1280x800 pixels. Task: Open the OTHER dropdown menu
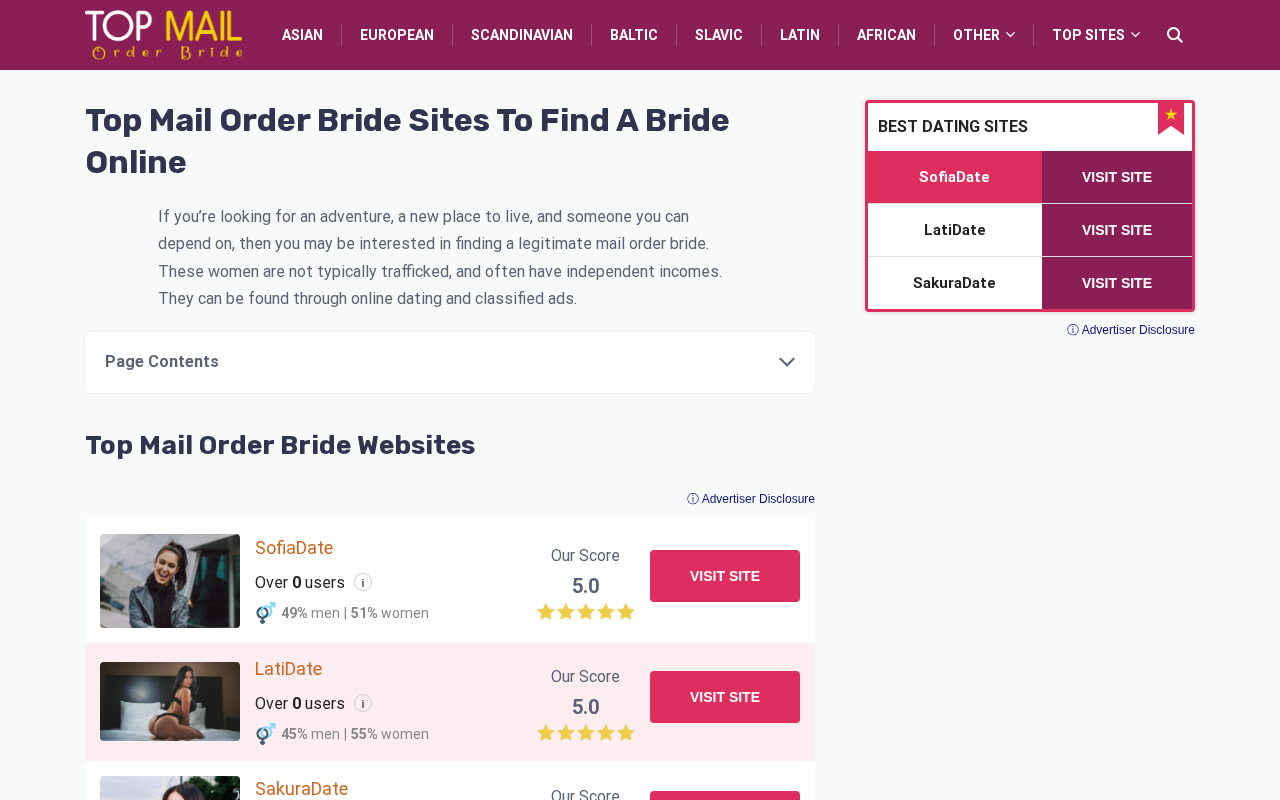coord(984,35)
